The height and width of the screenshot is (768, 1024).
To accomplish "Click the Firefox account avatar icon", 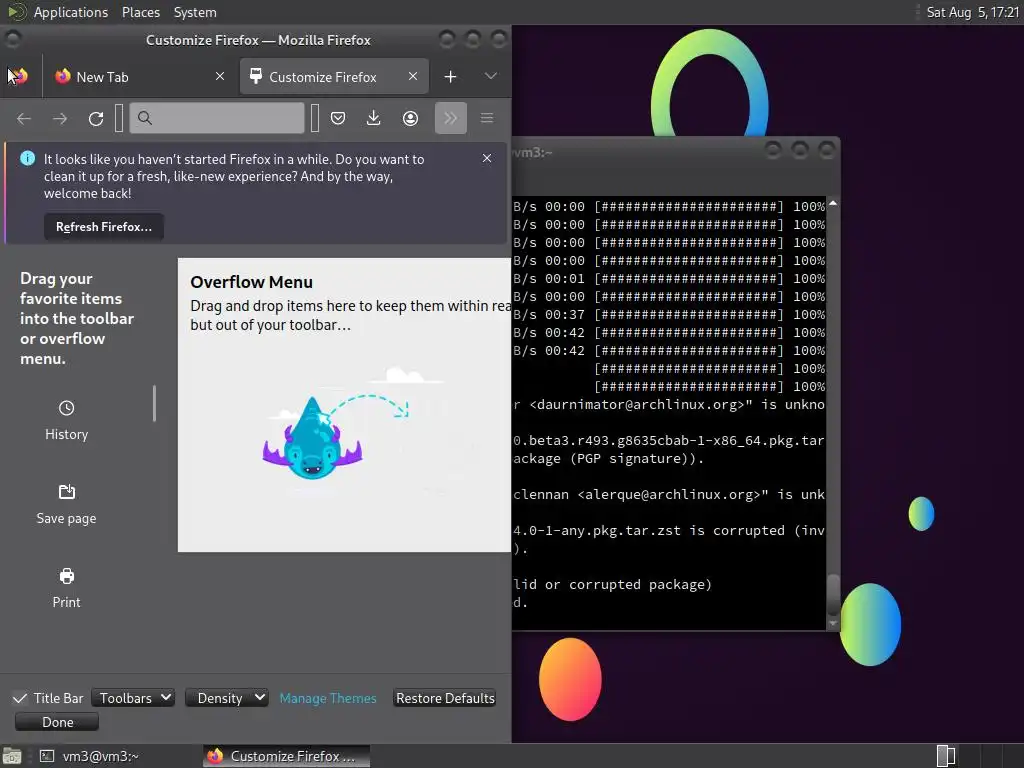I will coord(410,118).
